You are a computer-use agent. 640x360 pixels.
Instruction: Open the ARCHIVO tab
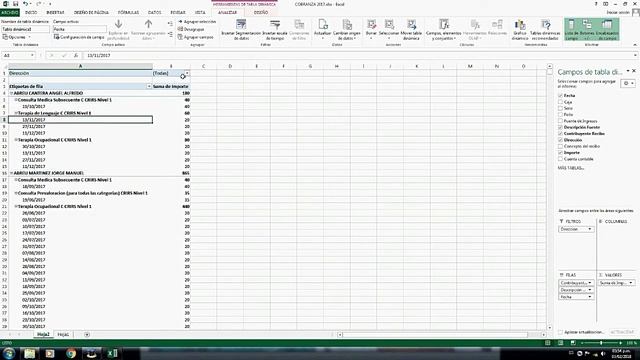(x=9, y=13)
